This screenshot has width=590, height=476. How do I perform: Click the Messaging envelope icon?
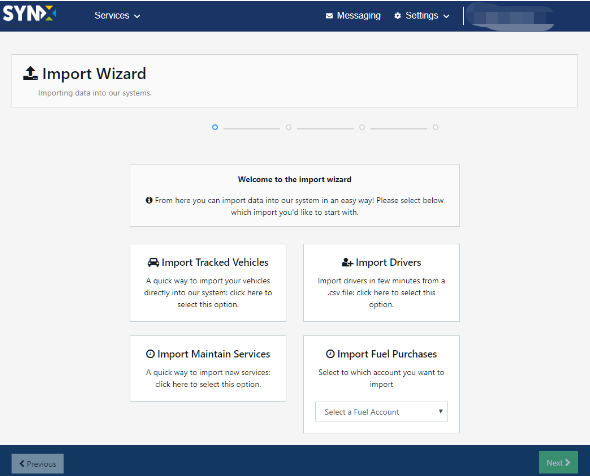(x=329, y=16)
